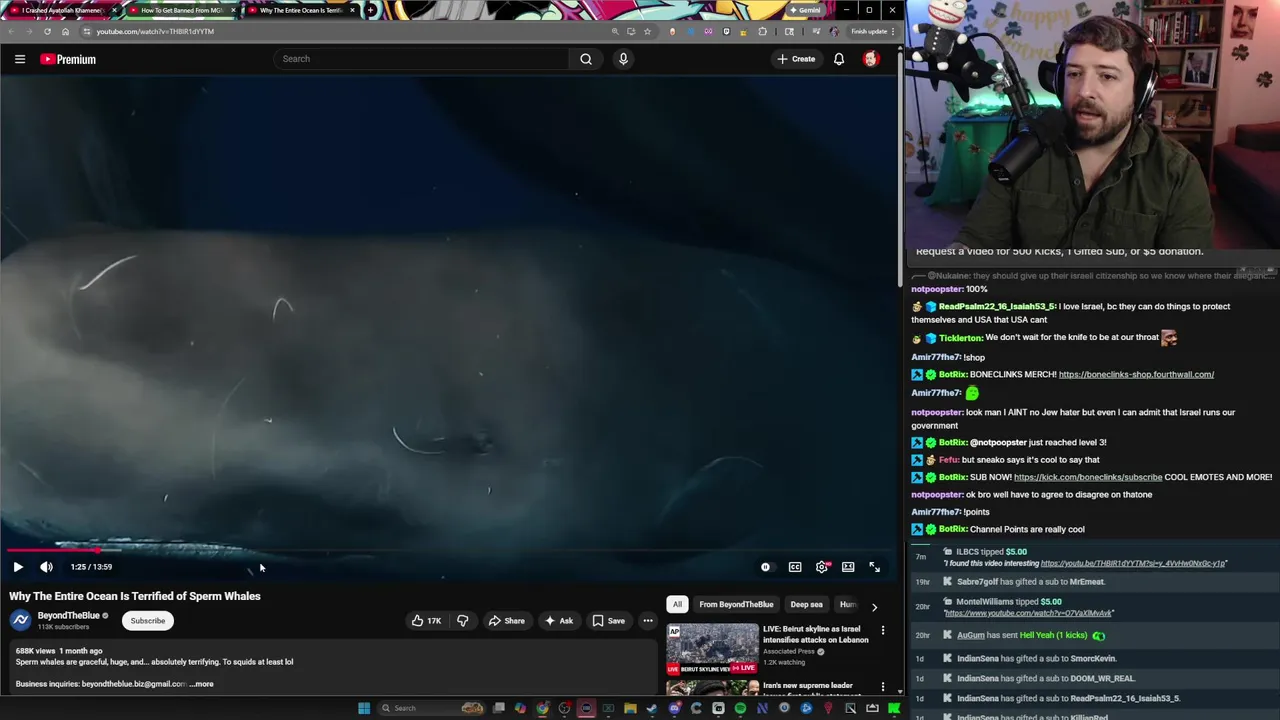The width and height of the screenshot is (1280, 720).
Task: Play the sperm whale video
Action: tap(18, 567)
